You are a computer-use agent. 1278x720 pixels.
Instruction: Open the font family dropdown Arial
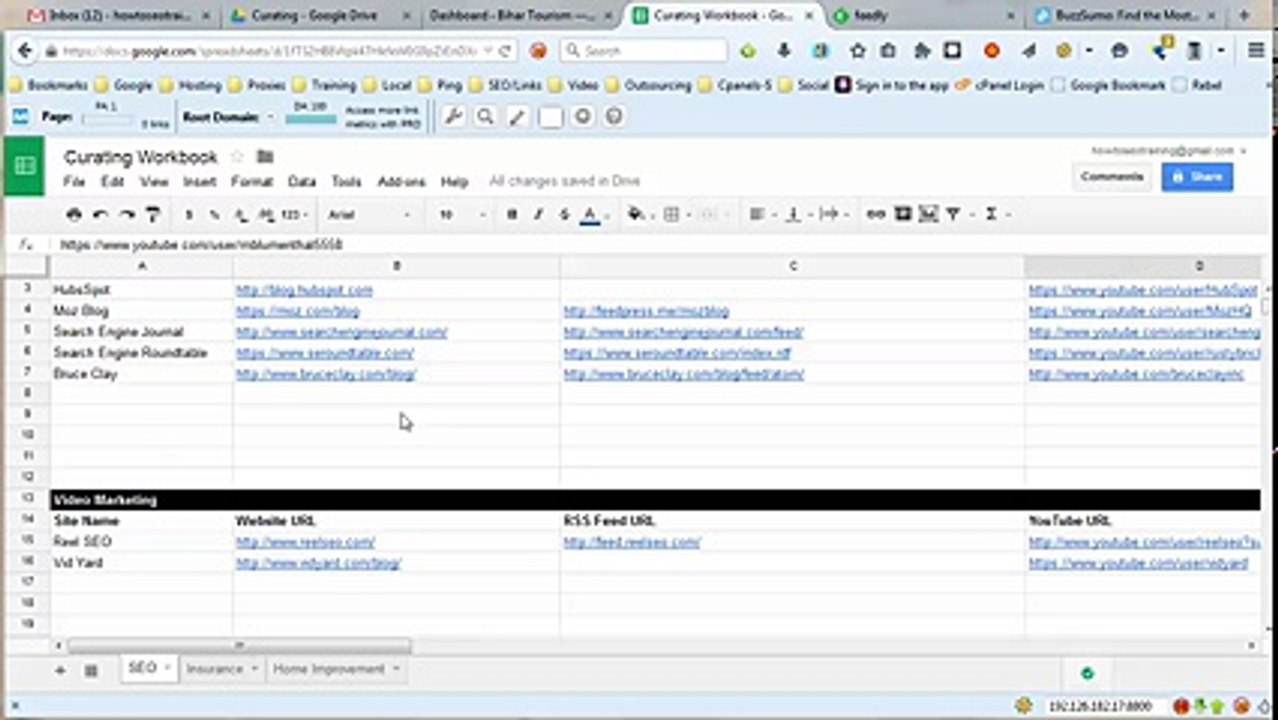(x=369, y=214)
